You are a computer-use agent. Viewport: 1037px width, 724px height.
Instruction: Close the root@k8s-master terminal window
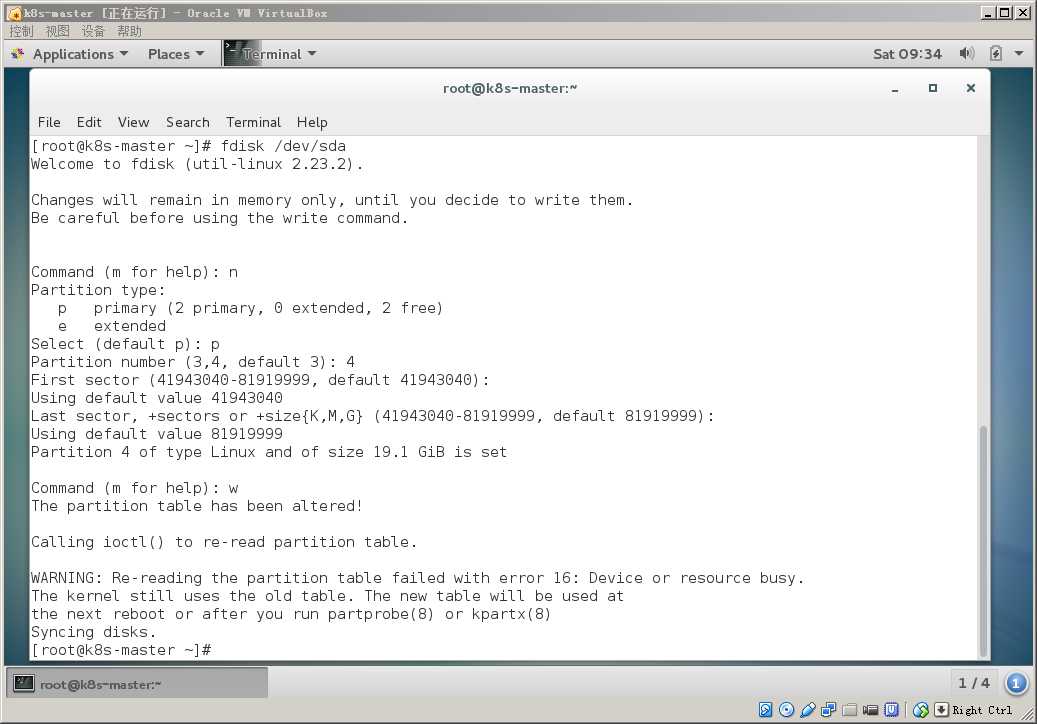point(970,88)
